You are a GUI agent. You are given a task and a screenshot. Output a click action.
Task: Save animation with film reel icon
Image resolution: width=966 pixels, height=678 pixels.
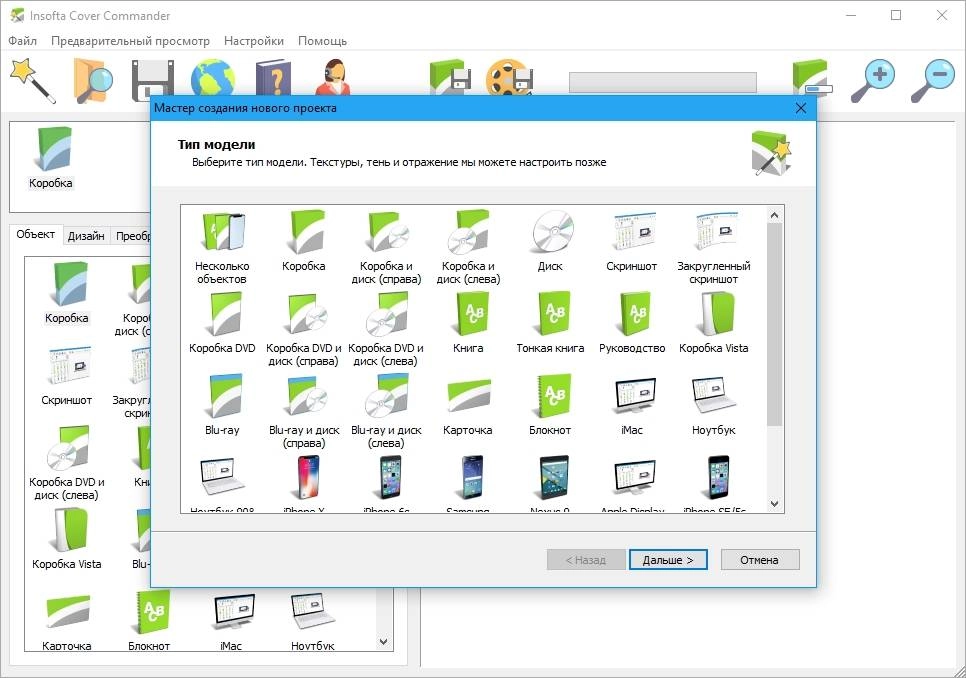509,78
